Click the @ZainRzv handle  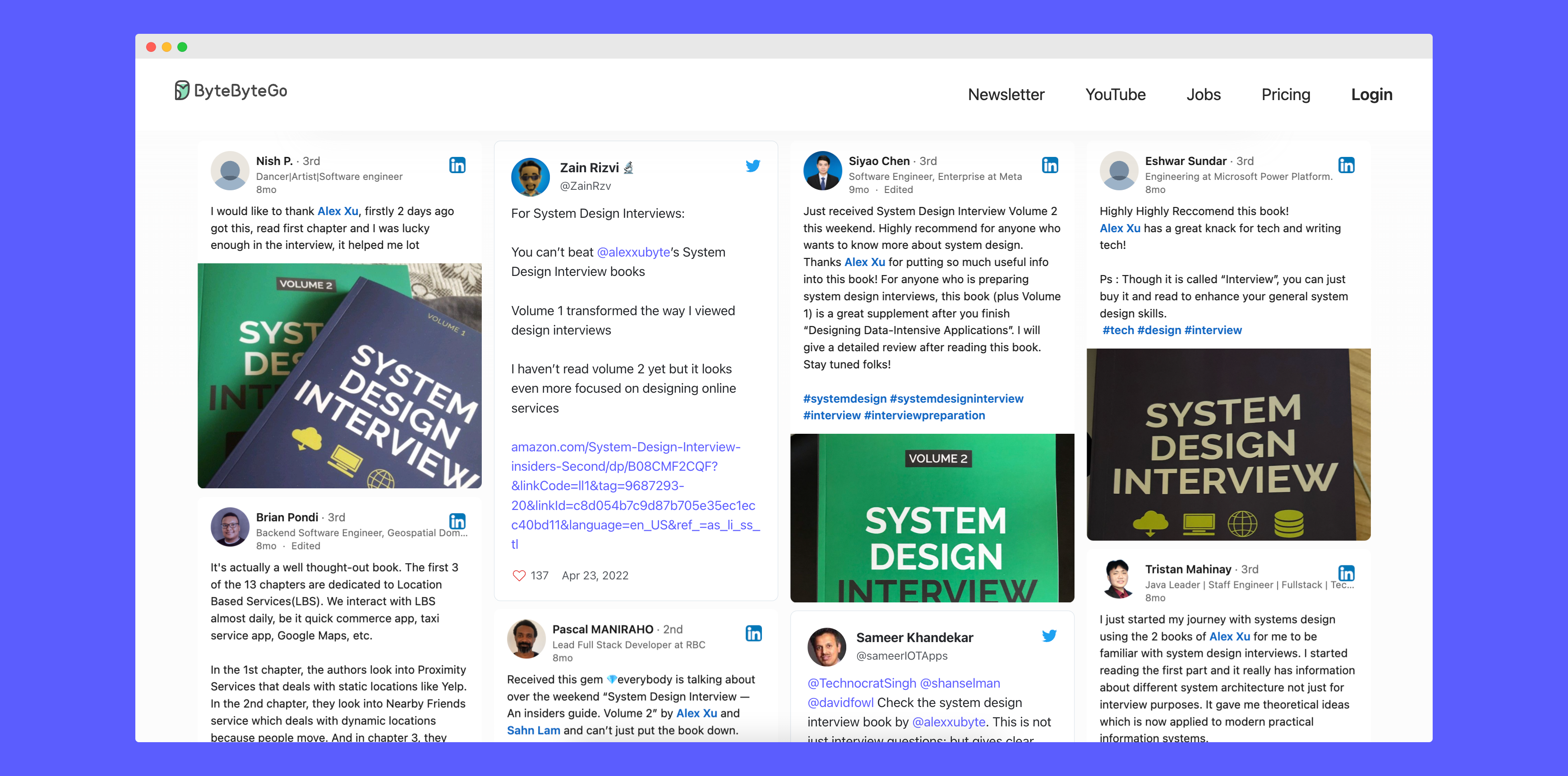point(586,186)
